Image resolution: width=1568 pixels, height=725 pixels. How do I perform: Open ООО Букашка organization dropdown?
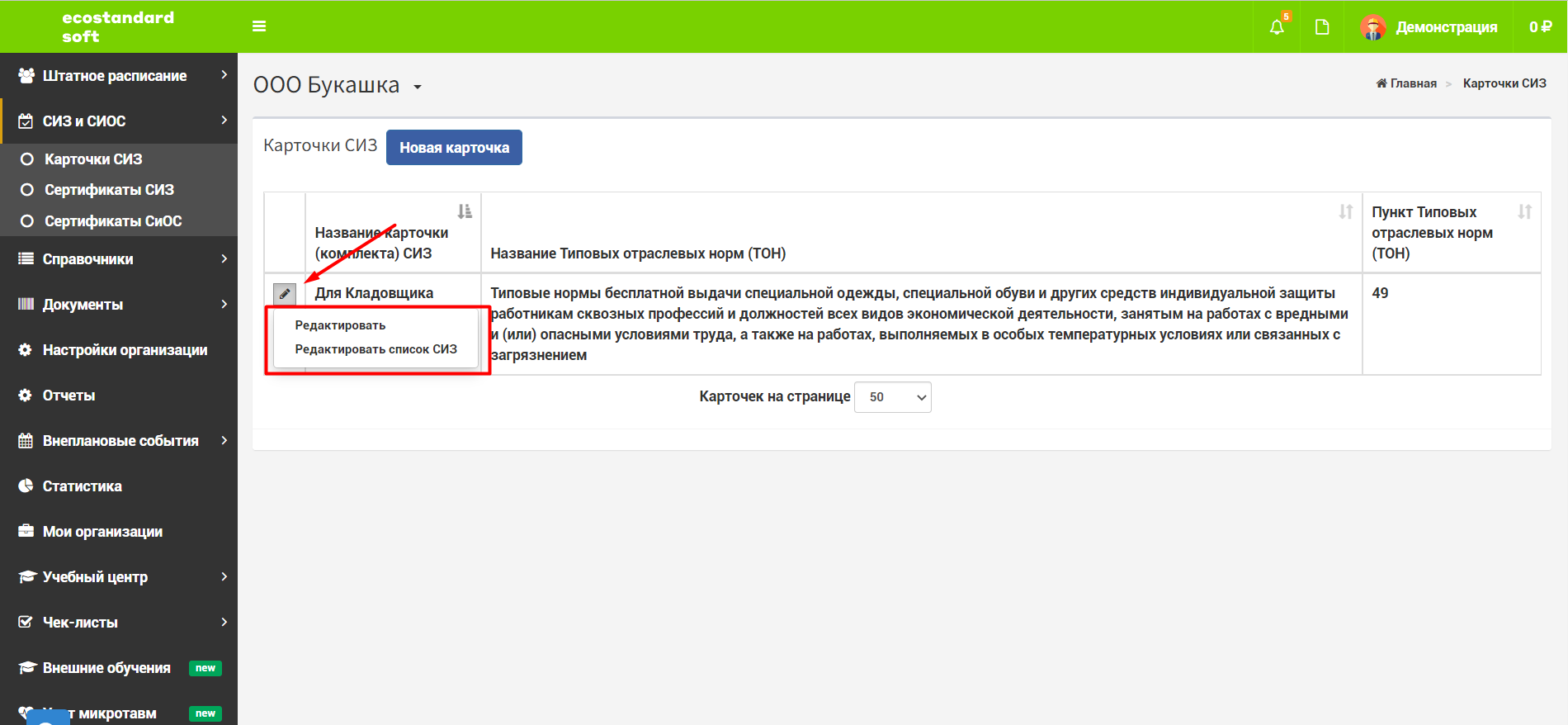pos(337,85)
